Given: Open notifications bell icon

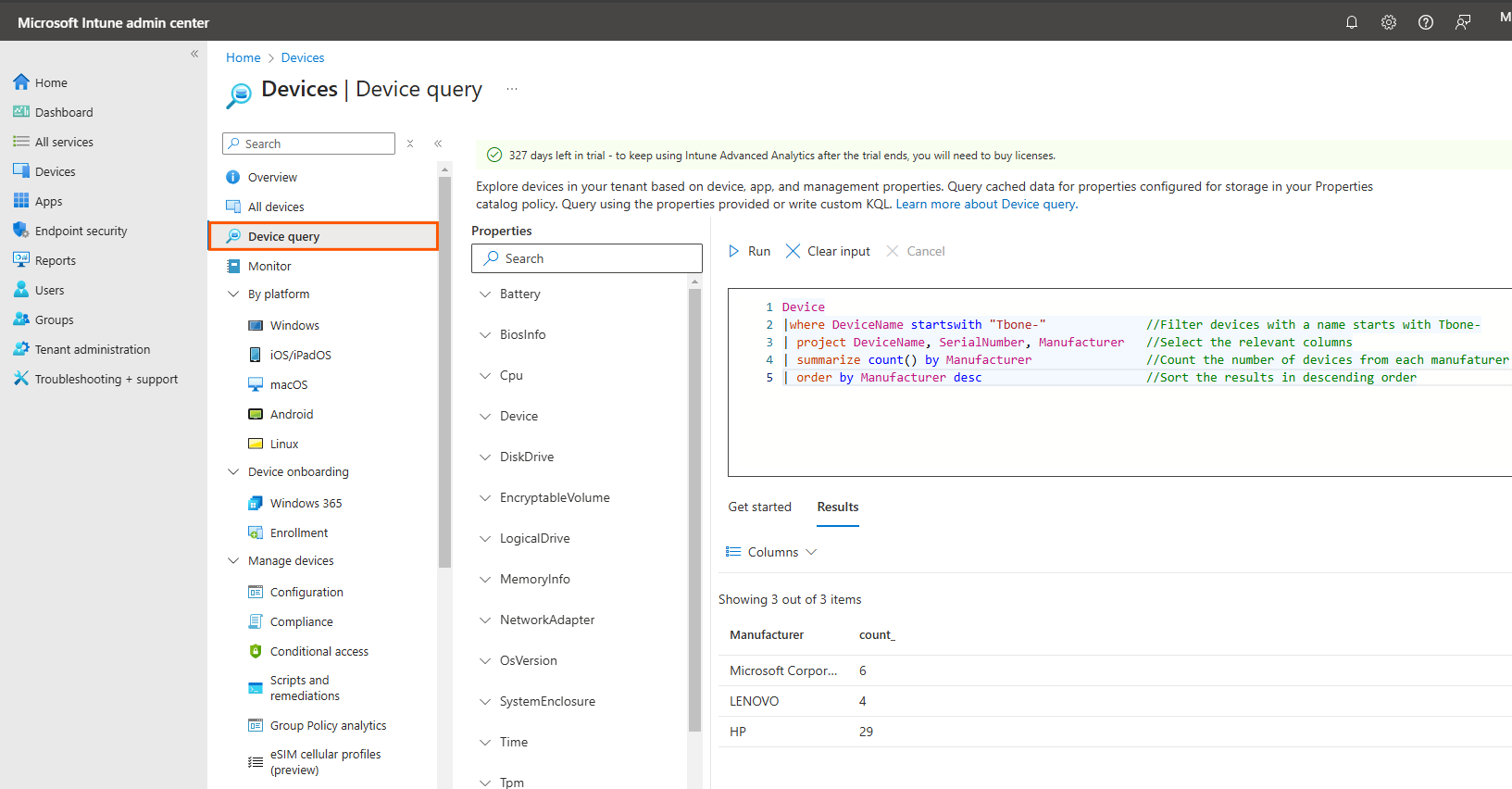Looking at the screenshot, I should [1352, 22].
